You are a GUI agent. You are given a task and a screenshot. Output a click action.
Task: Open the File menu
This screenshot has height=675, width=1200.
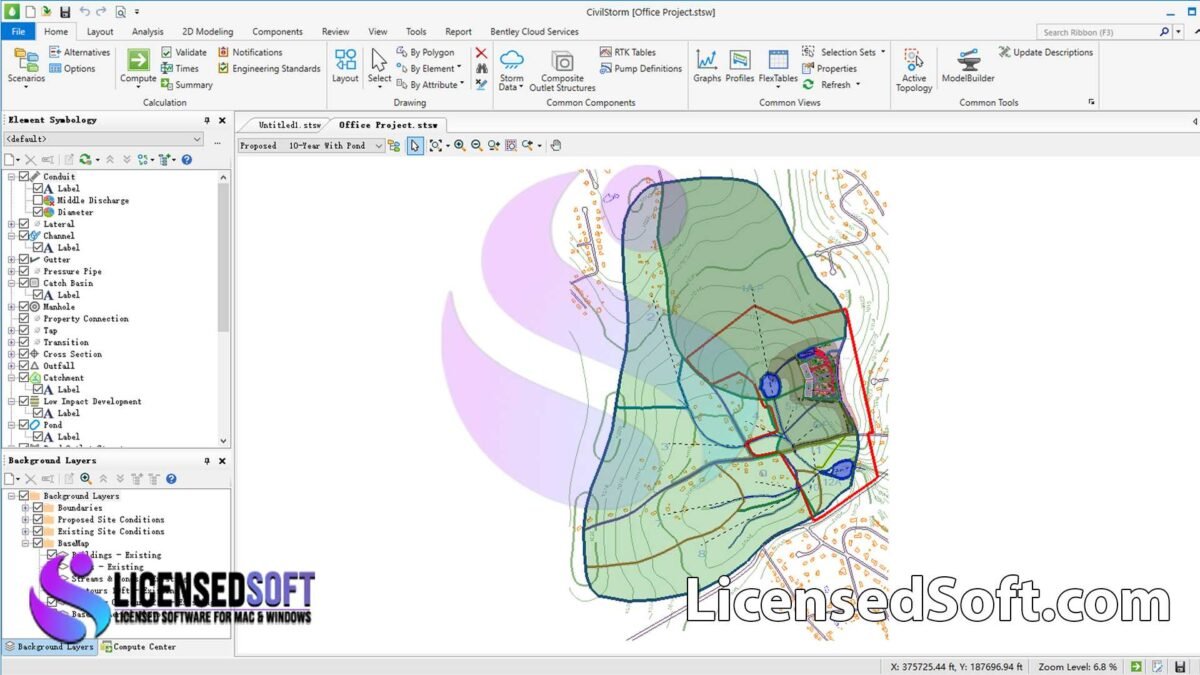click(17, 32)
